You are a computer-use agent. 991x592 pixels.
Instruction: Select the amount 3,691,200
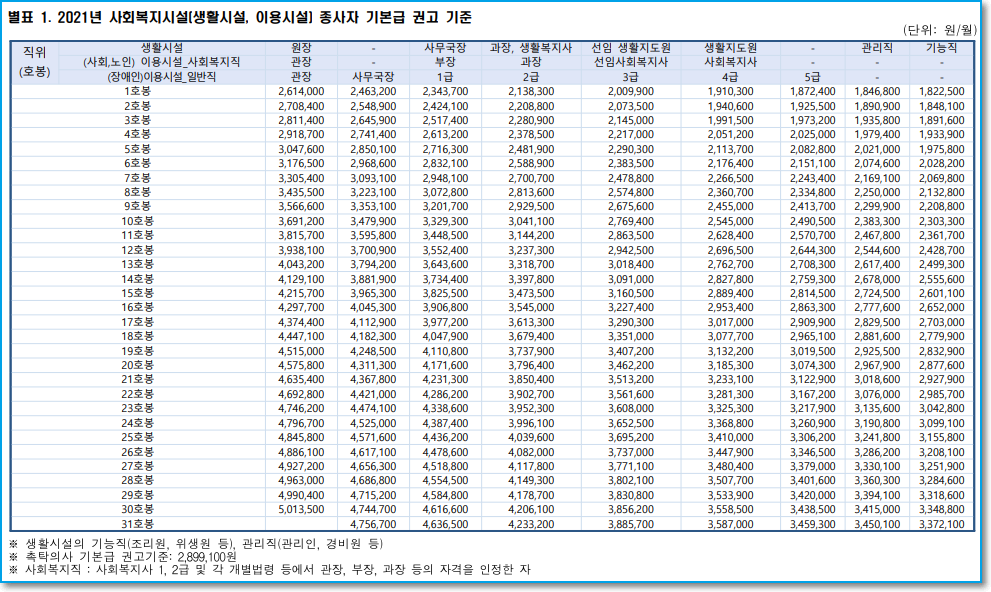click(x=301, y=221)
